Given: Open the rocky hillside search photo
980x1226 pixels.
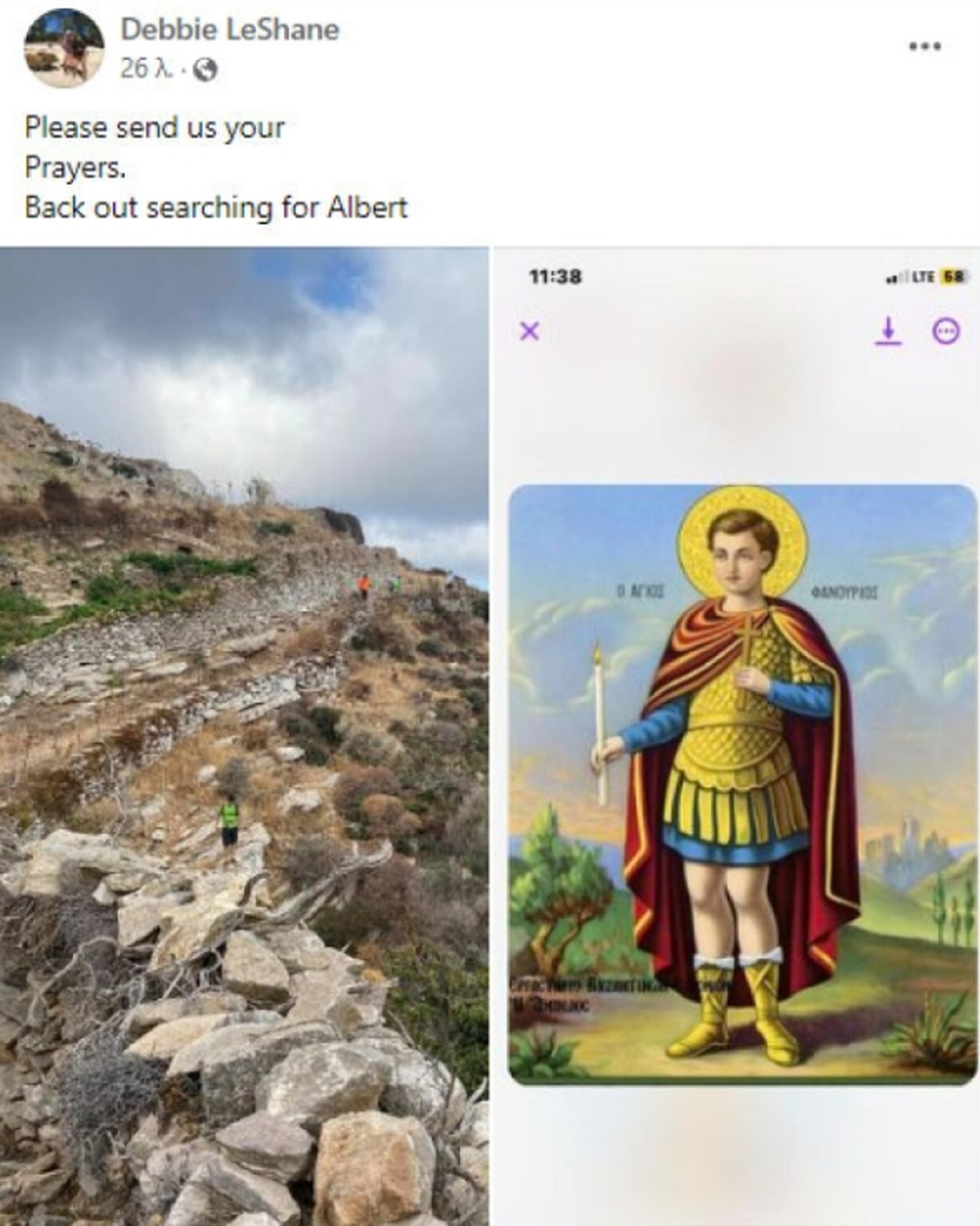Looking at the screenshot, I should 244,736.
